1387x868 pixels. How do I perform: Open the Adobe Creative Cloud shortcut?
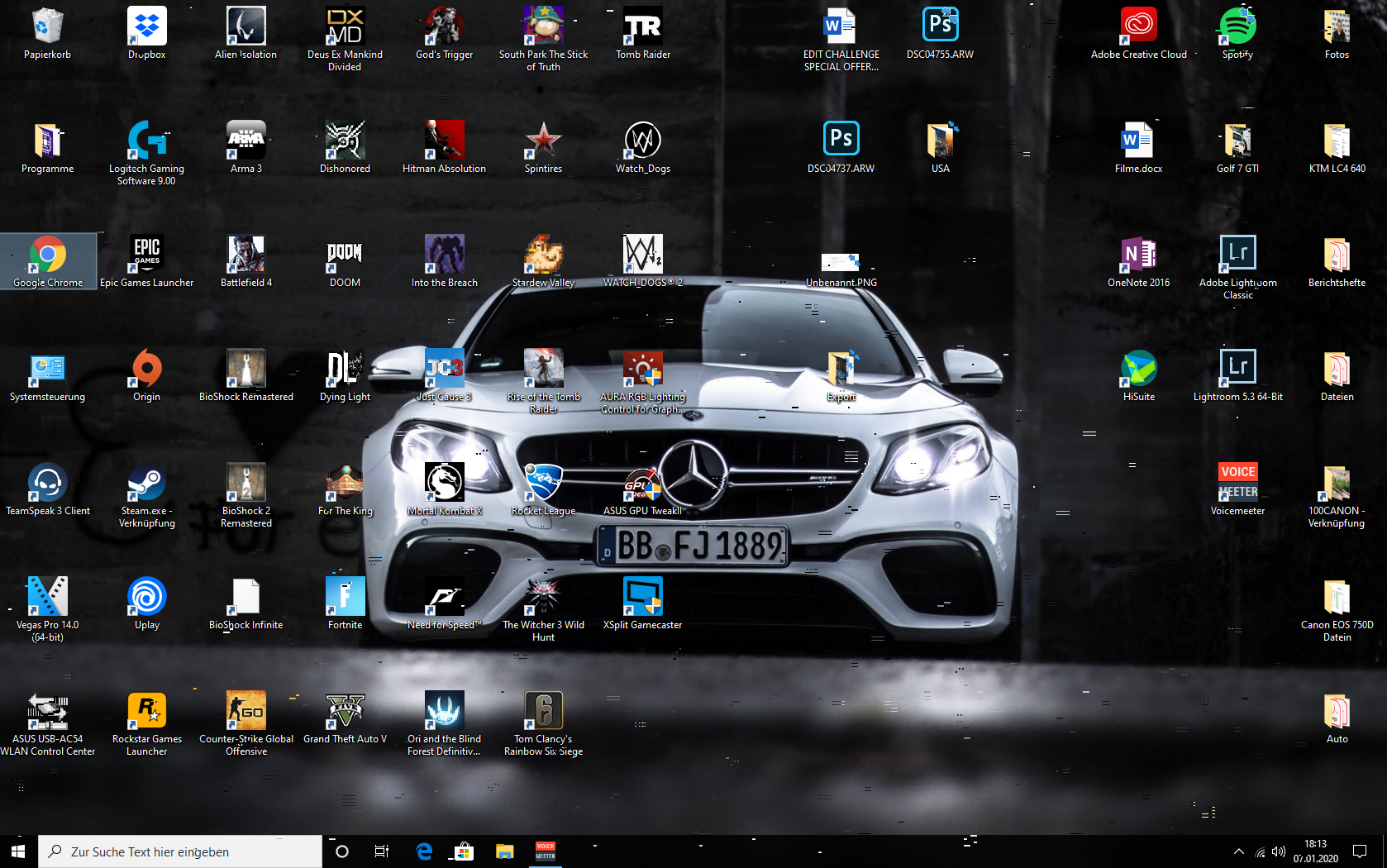[1139, 26]
